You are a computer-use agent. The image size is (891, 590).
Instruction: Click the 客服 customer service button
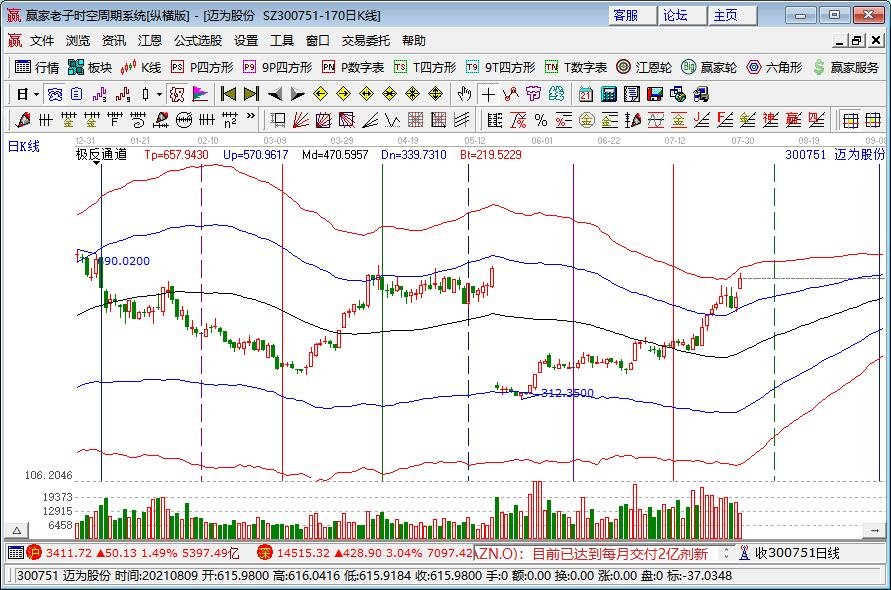coord(626,15)
